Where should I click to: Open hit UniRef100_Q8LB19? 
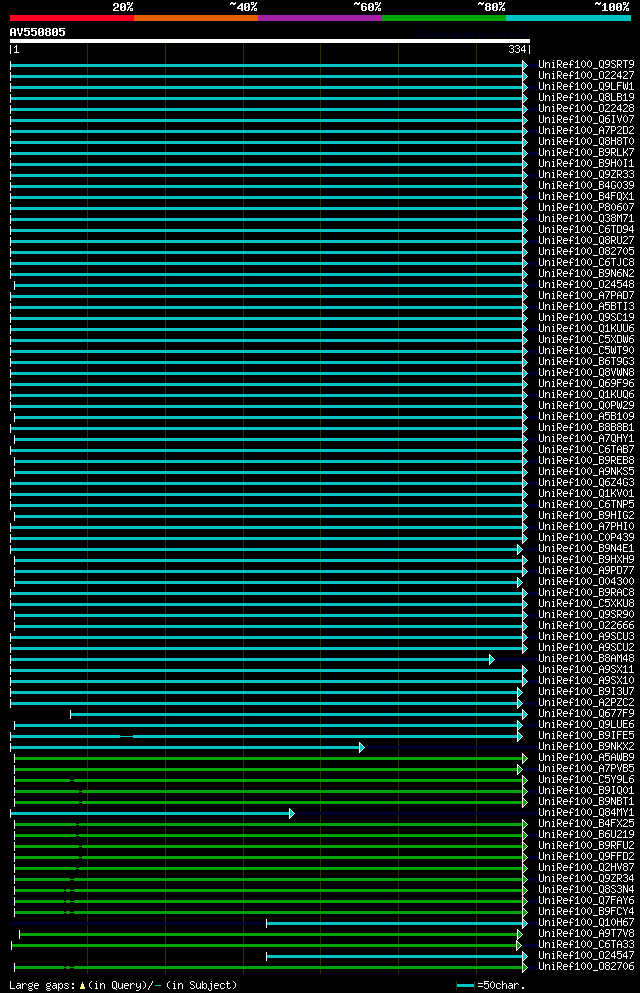point(586,98)
